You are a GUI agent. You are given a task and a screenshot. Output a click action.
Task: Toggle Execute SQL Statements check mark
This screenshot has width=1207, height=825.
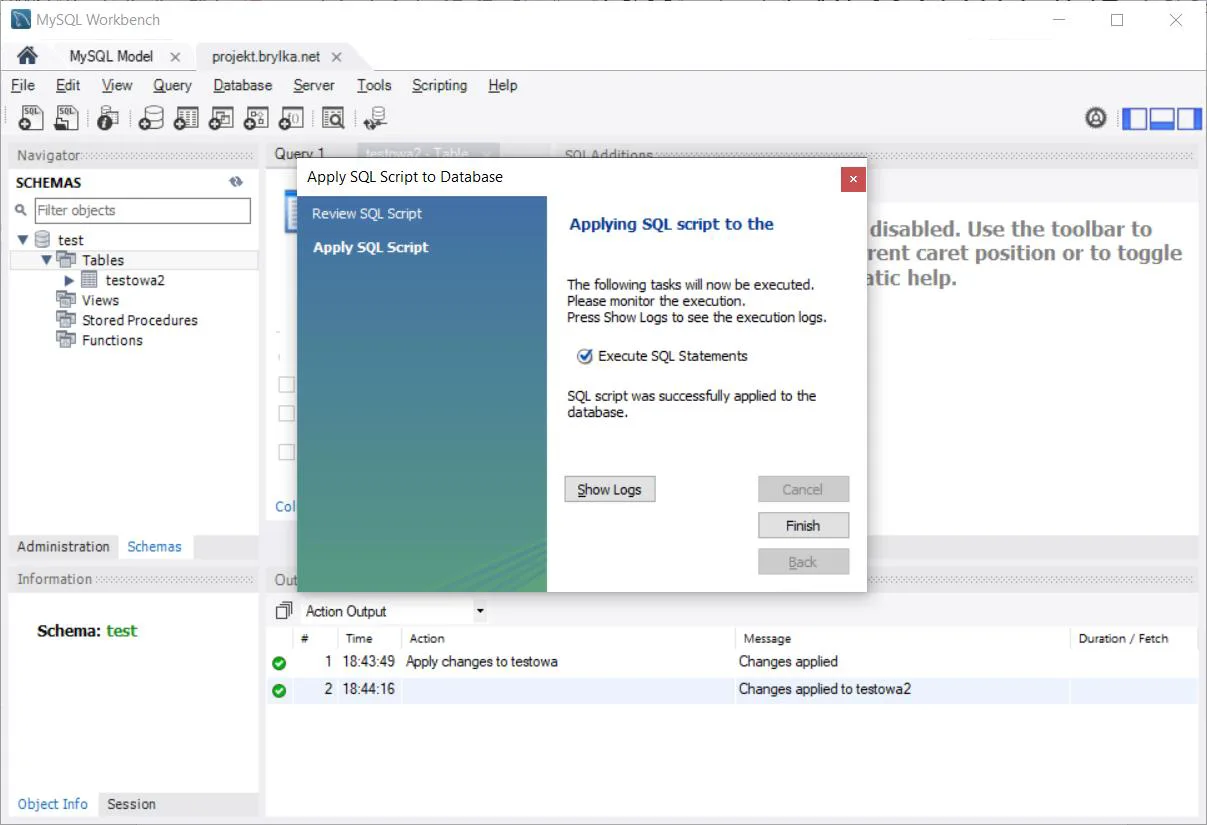coord(585,356)
